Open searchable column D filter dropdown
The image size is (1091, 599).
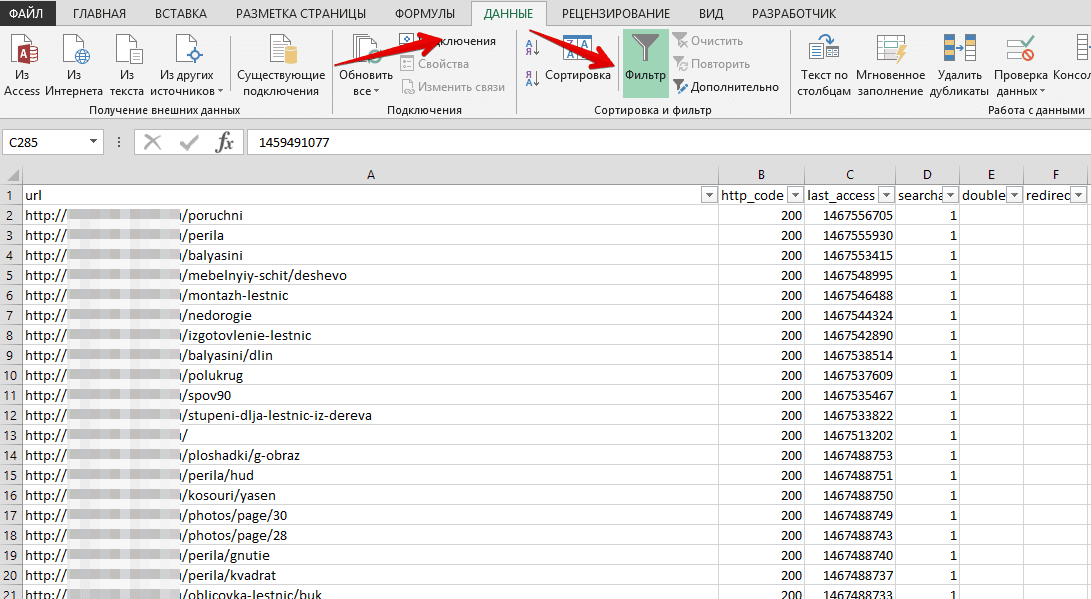(x=950, y=195)
